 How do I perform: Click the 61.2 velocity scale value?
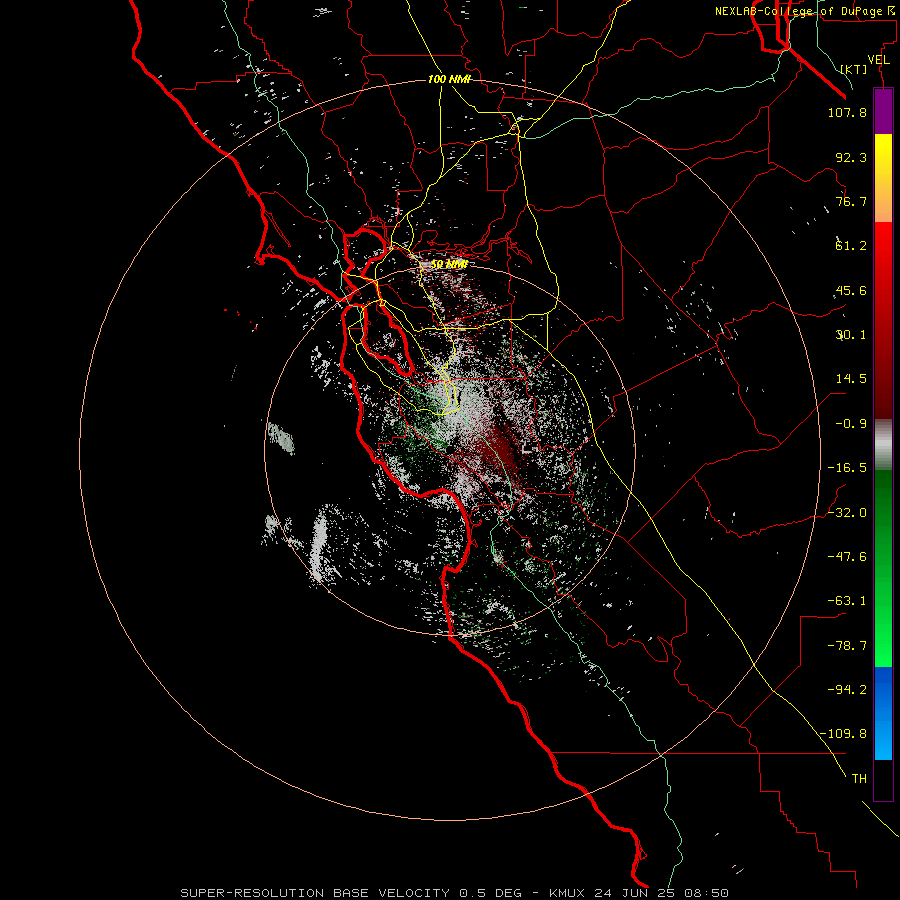click(x=851, y=246)
